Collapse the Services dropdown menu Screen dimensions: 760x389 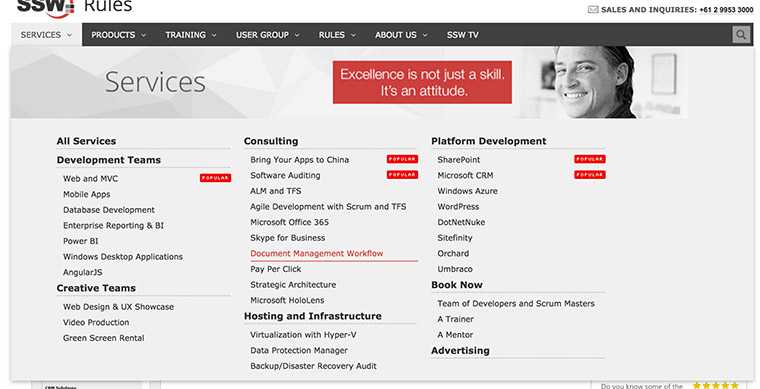pyautogui.click(x=47, y=35)
